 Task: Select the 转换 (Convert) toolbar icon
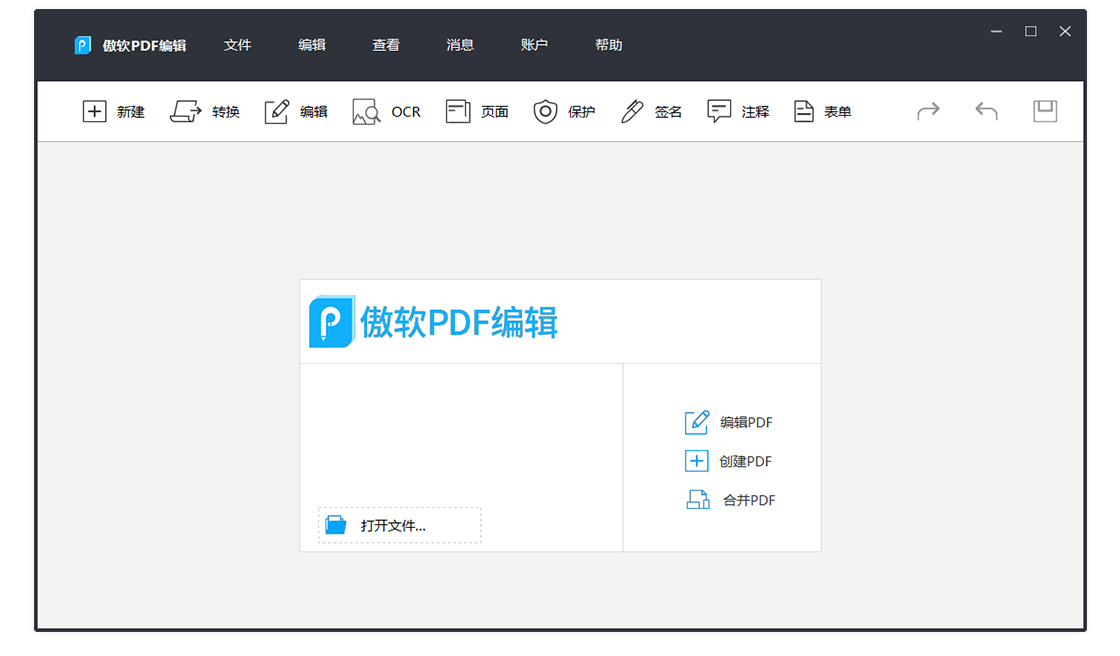click(x=186, y=111)
